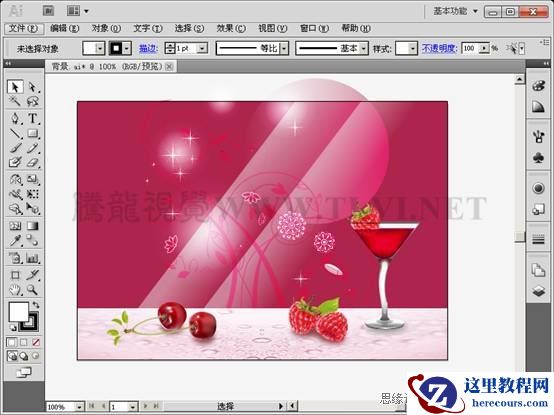Reset to default fill and stroke
This screenshot has width=554, height=415.
coord(13,328)
